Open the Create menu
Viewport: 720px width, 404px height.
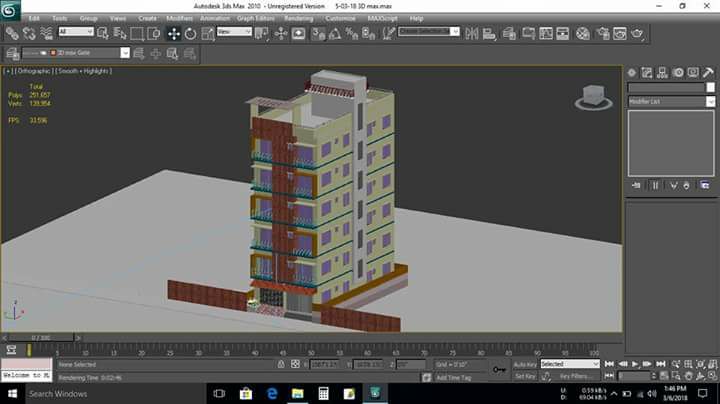click(x=147, y=18)
